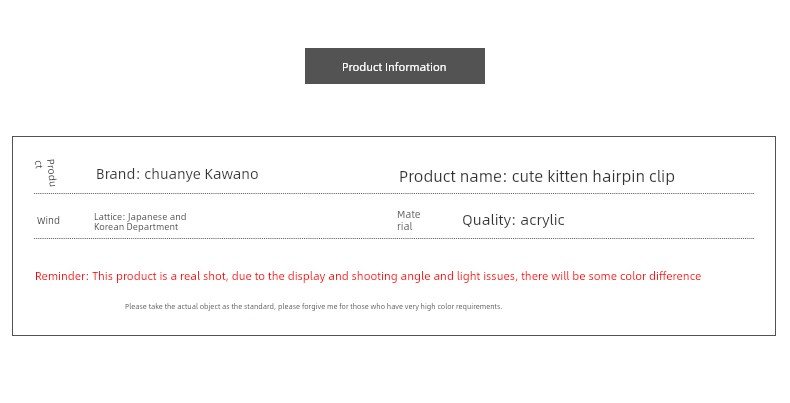Select the word acrylic

click(542, 220)
